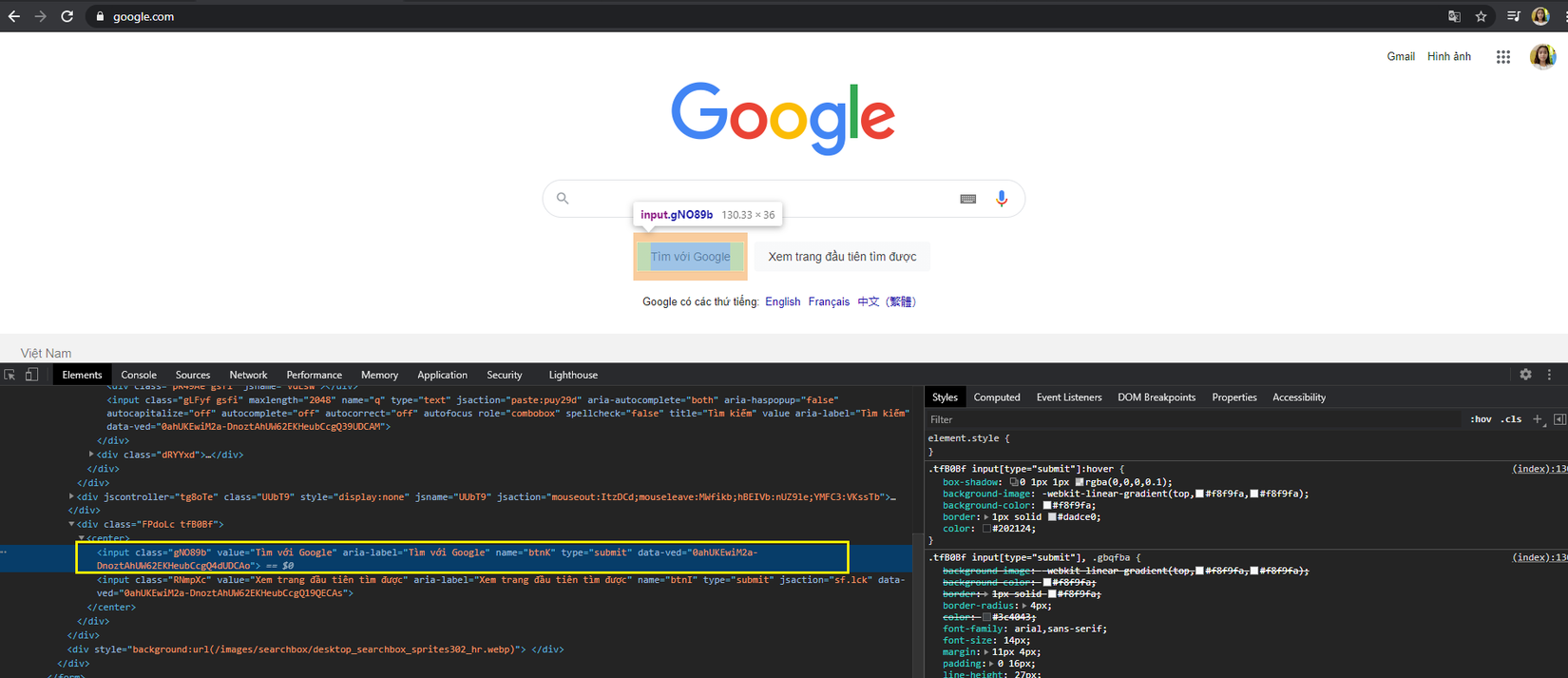The height and width of the screenshot is (678, 1568).
Task: Open the Hình ảnh images link
Action: pyautogui.click(x=1449, y=57)
